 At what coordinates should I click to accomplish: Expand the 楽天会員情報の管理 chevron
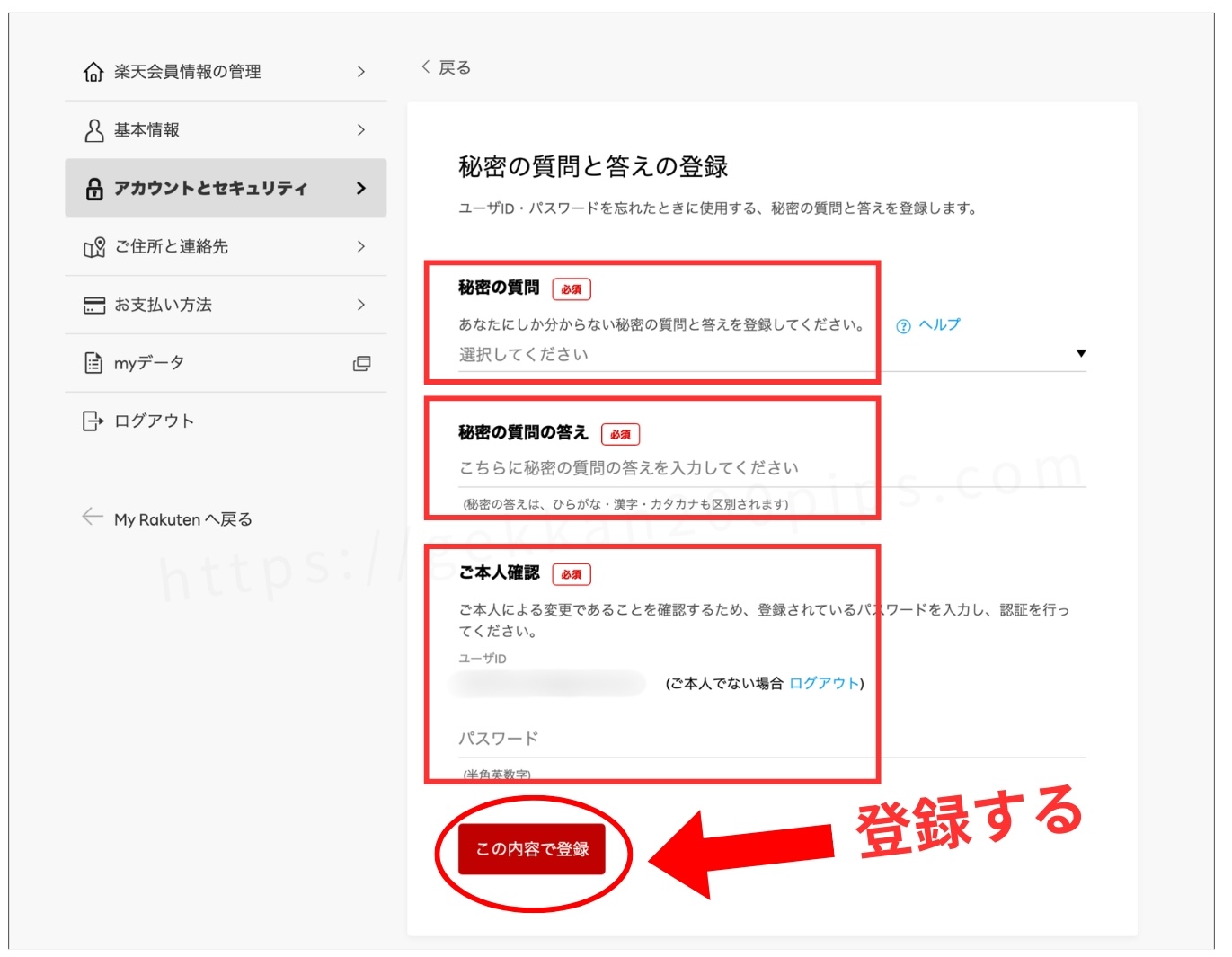pyautogui.click(x=361, y=72)
